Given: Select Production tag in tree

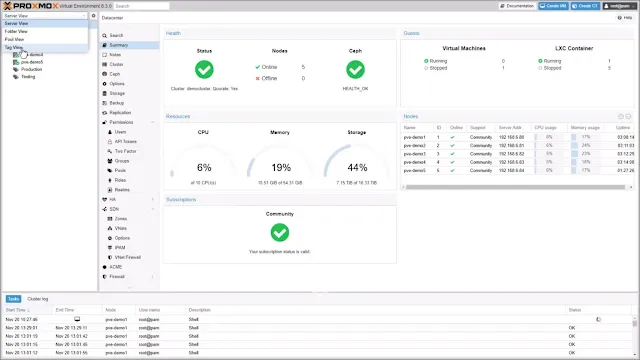Looking at the screenshot, I should click(31, 70).
